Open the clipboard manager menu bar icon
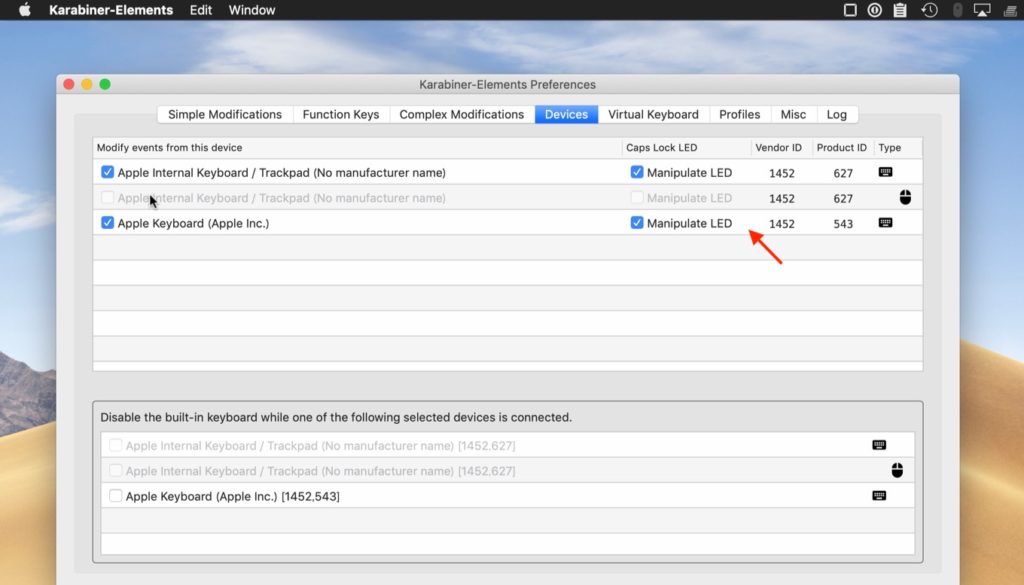This screenshot has height=585, width=1024. (900, 10)
